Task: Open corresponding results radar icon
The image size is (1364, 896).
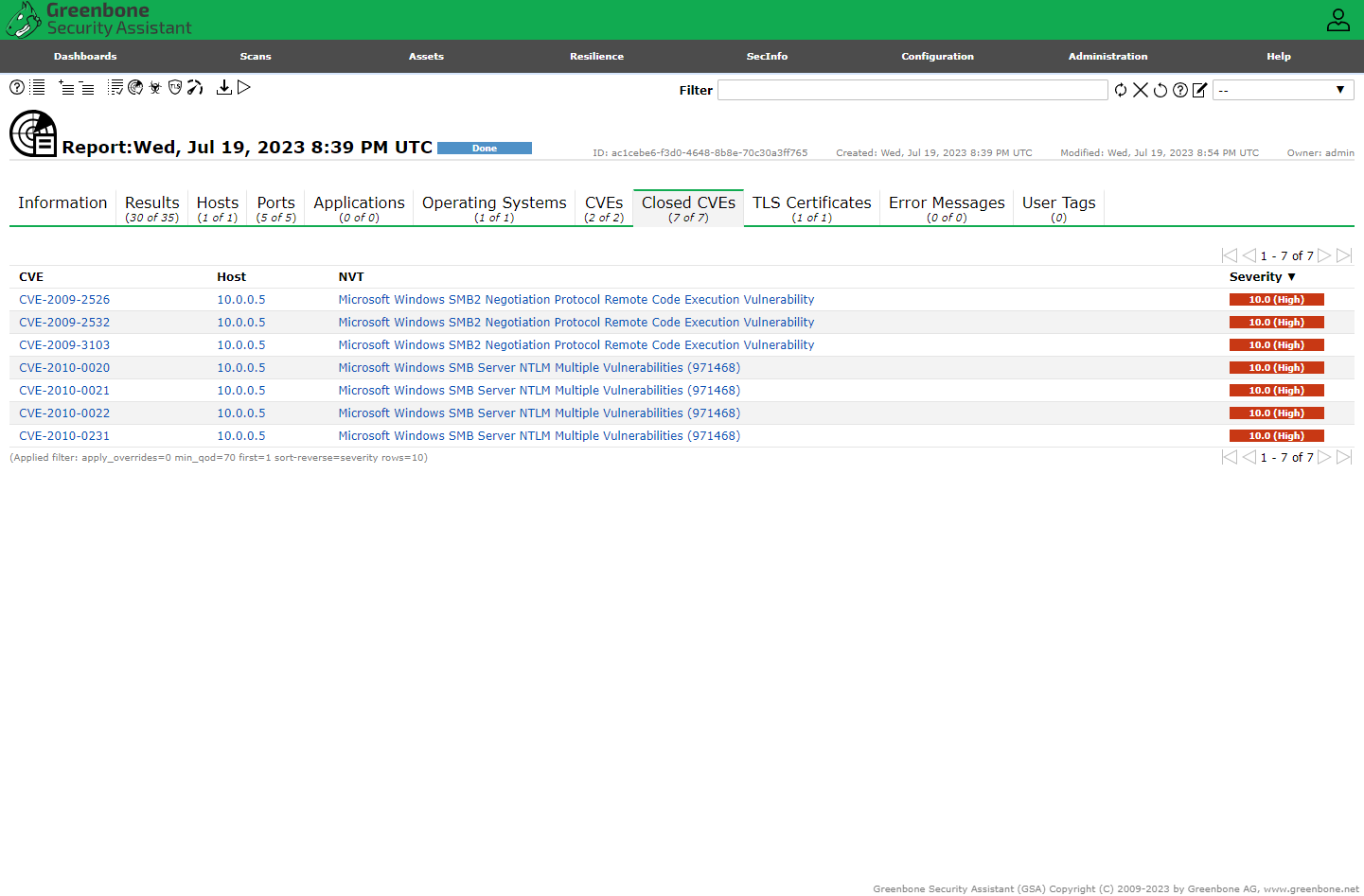Action: pos(135,87)
